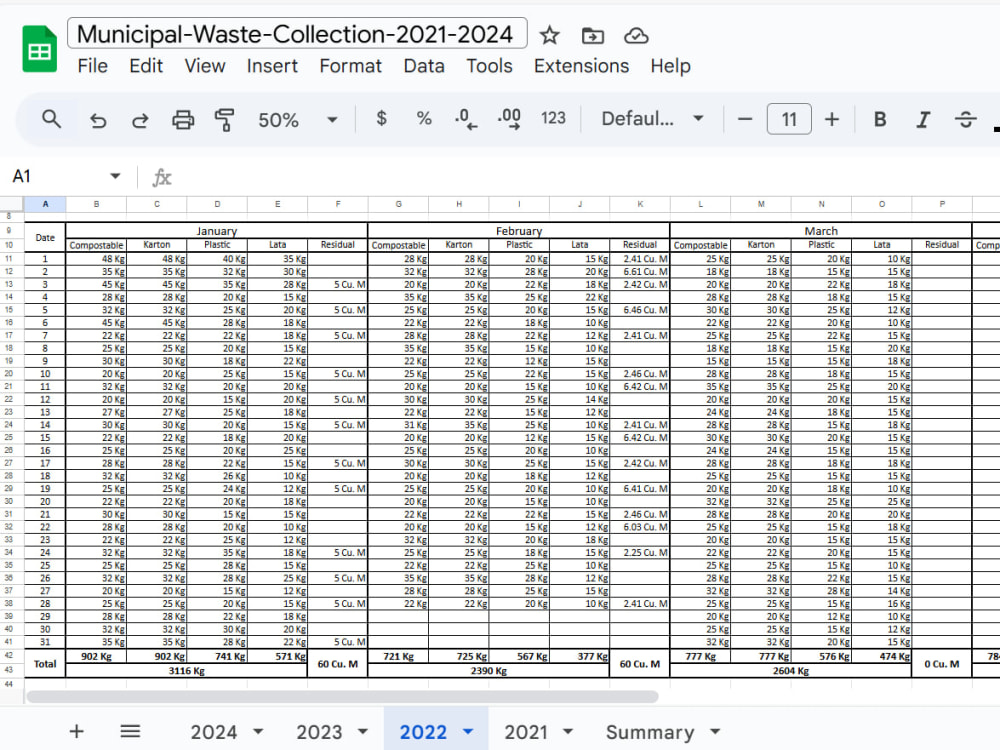Viewport: 1000px width, 750px height.
Task: Open the all sheets list
Action: (x=130, y=731)
